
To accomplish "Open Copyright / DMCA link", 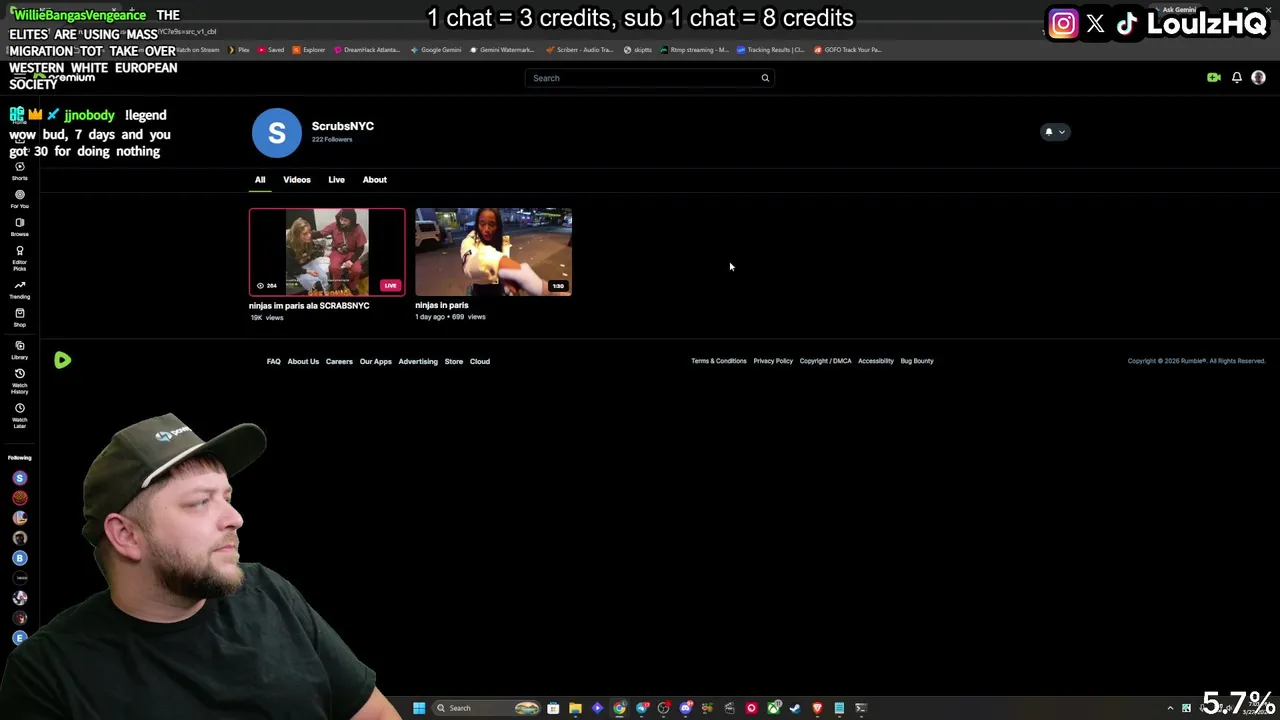I will pos(826,361).
